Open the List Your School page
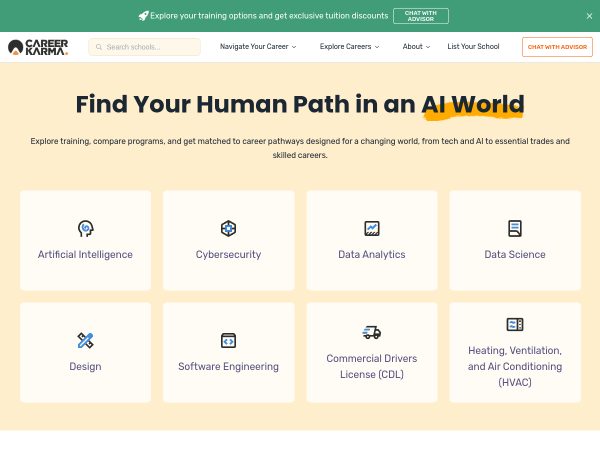 click(473, 47)
